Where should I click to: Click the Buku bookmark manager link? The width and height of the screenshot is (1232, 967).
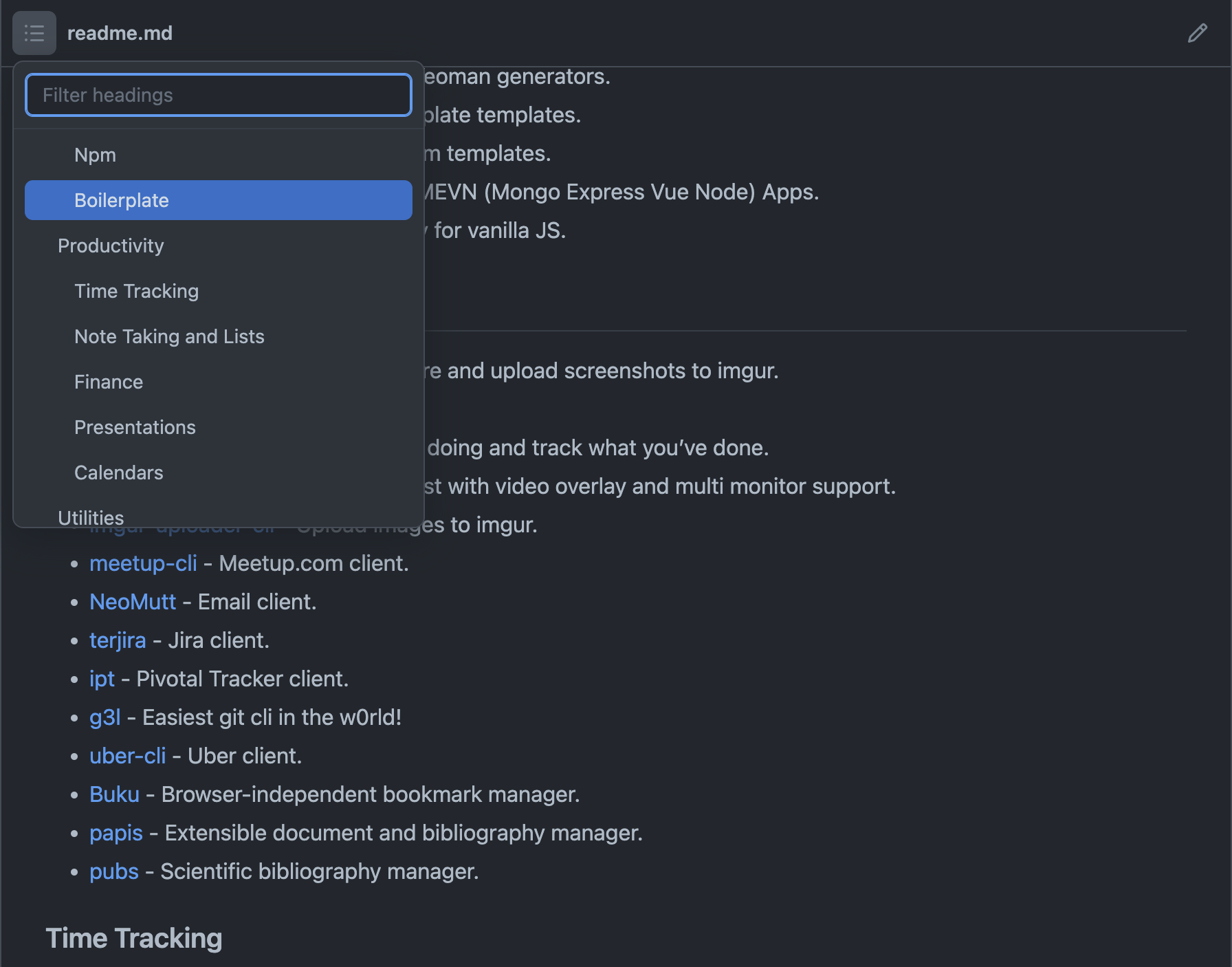coord(114,794)
